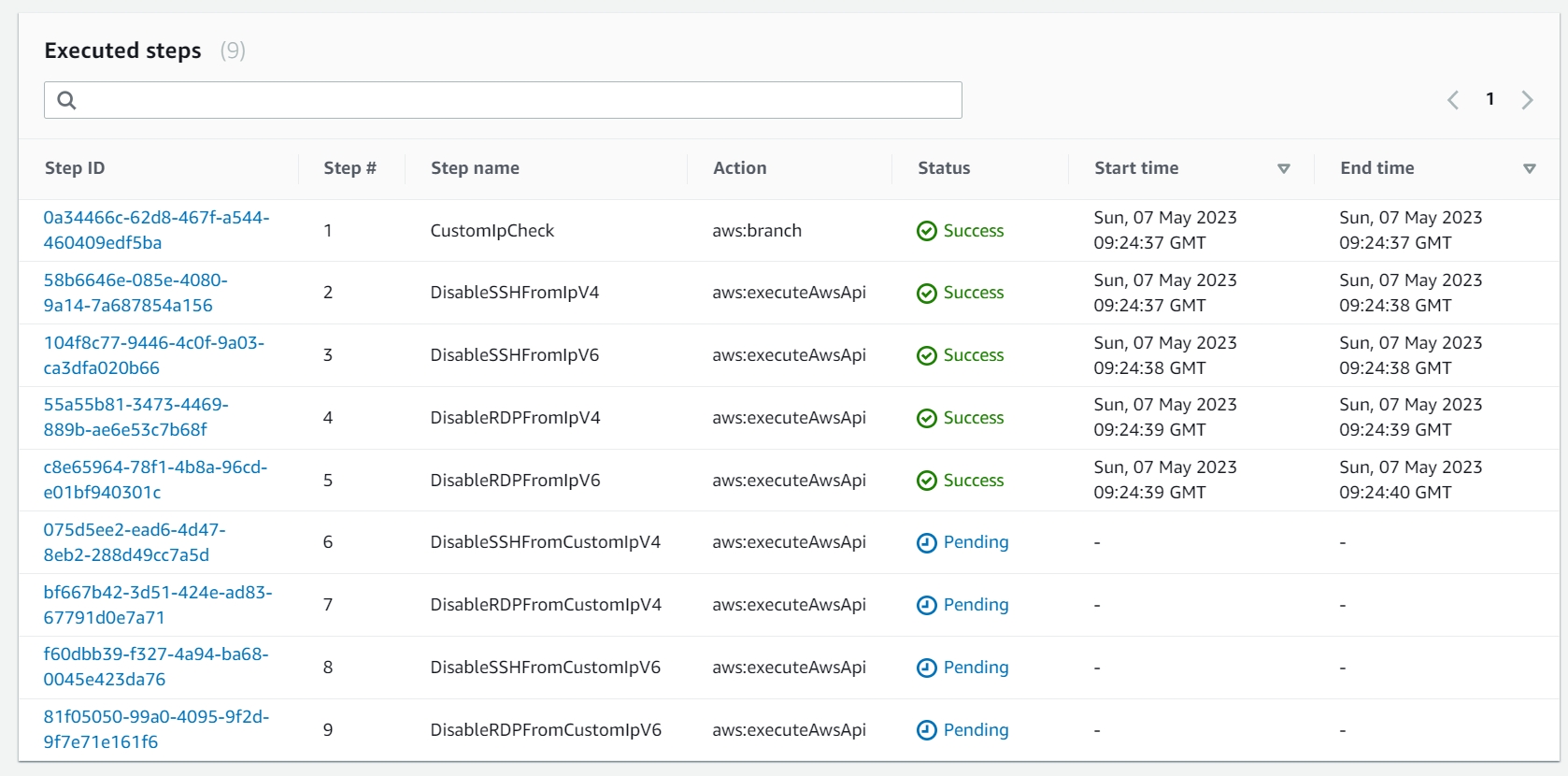This screenshot has width=1568, height=776.
Task: Sort by End time arrow
Action: [1529, 169]
